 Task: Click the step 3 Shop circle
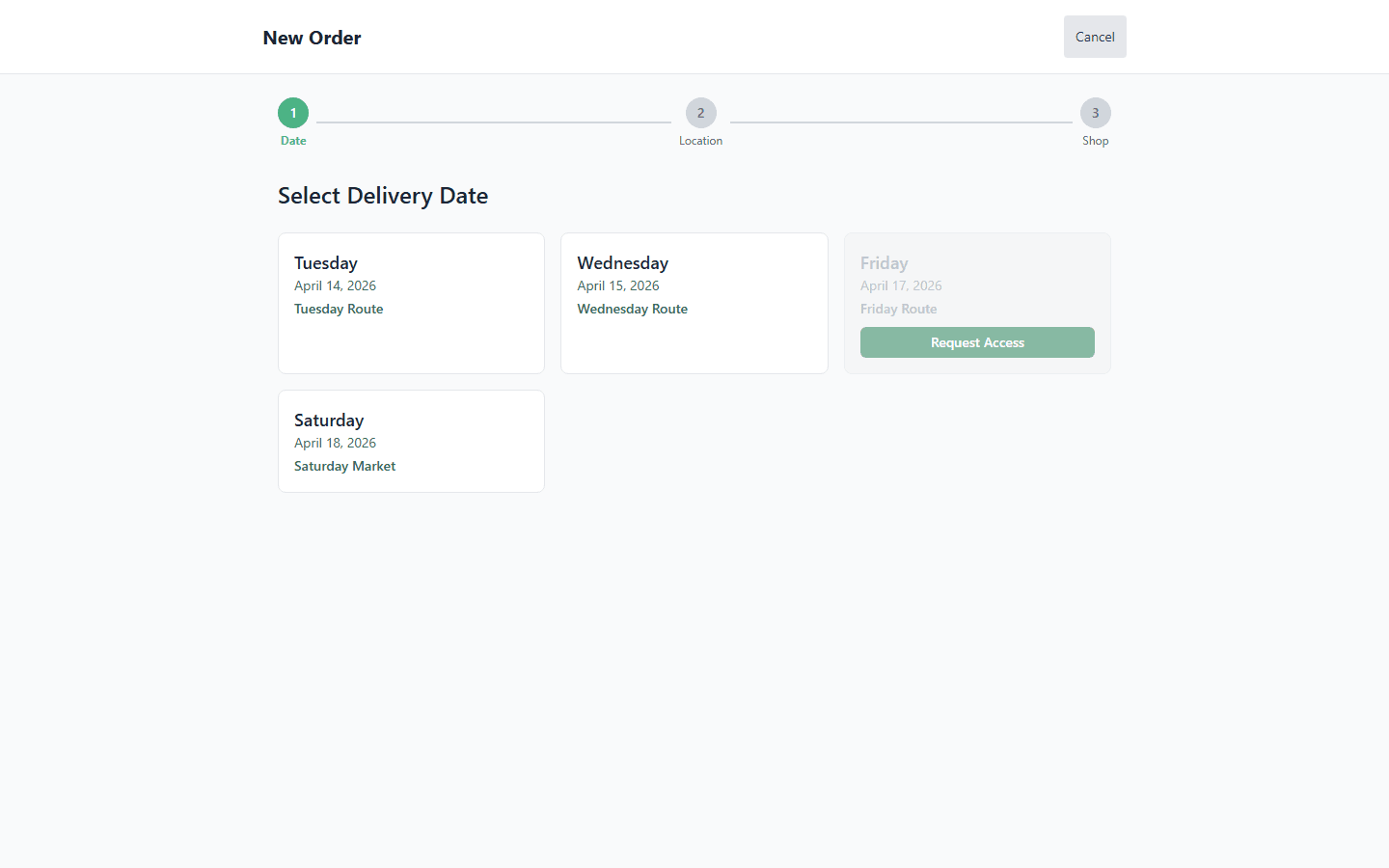(1095, 112)
